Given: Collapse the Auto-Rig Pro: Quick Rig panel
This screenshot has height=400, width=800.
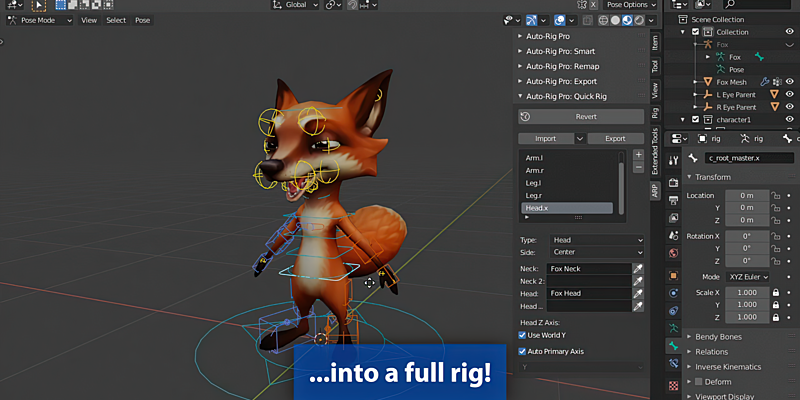Looking at the screenshot, I should pyautogui.click(x=566, y=96).
